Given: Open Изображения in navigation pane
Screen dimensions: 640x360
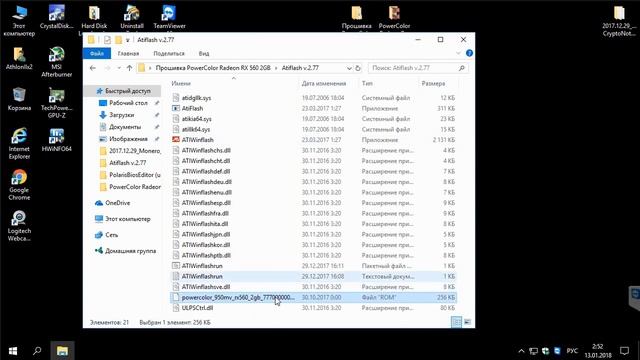Looking at the screenshot, I should coord(128,139).
